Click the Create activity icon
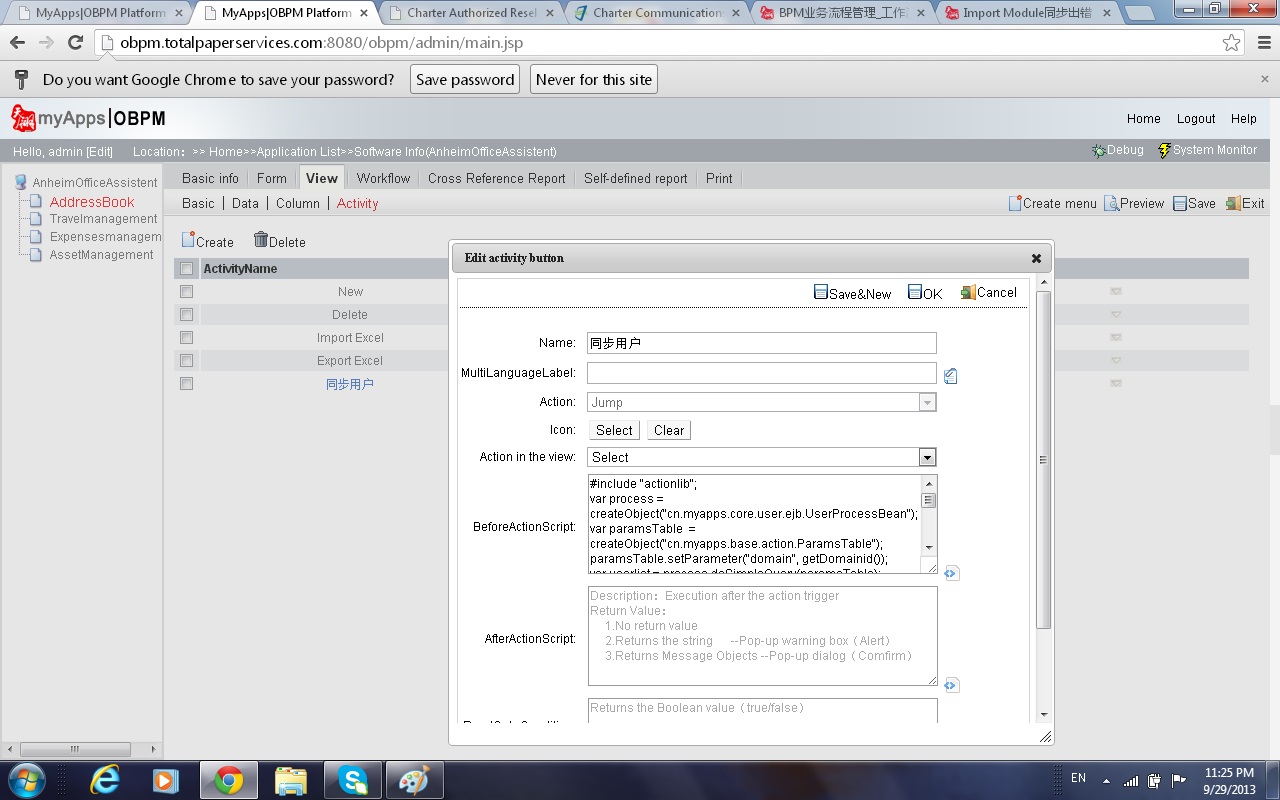Screen dimensions: 1280x800 (x=188, y=240)
